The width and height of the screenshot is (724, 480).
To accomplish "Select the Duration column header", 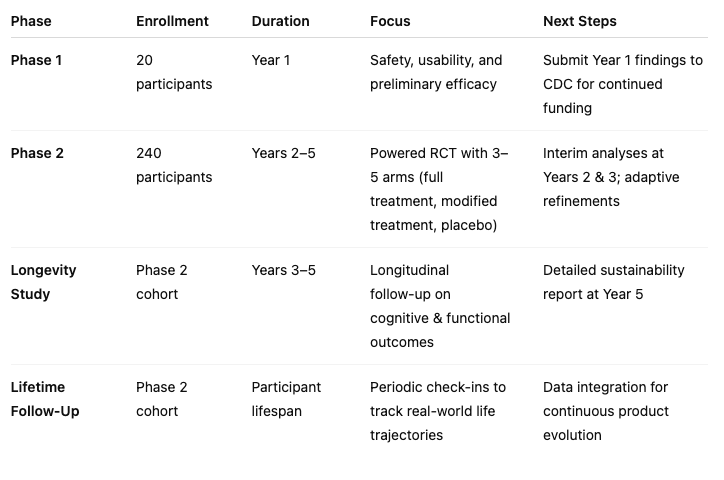I will [x=280, y=21].
